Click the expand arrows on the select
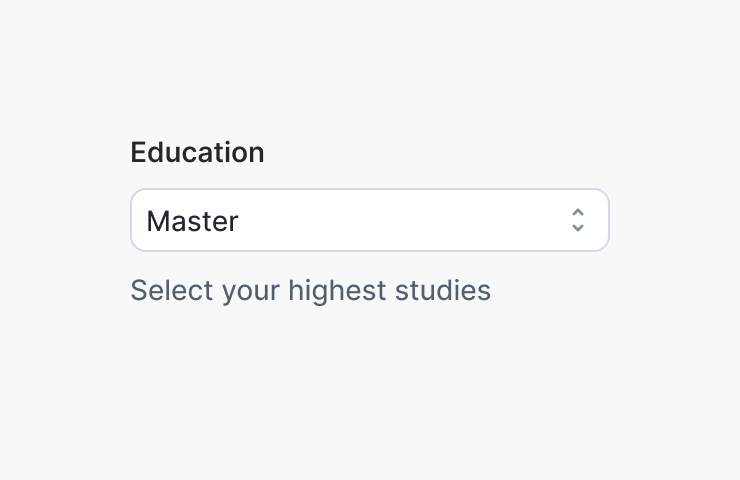Image resolution: width=740 pixels, height=480 pixels. [577, 220]
